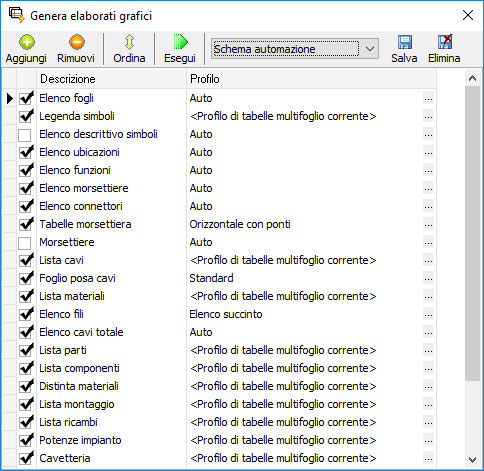Run generation with Esegui icon

coord(180,42)
